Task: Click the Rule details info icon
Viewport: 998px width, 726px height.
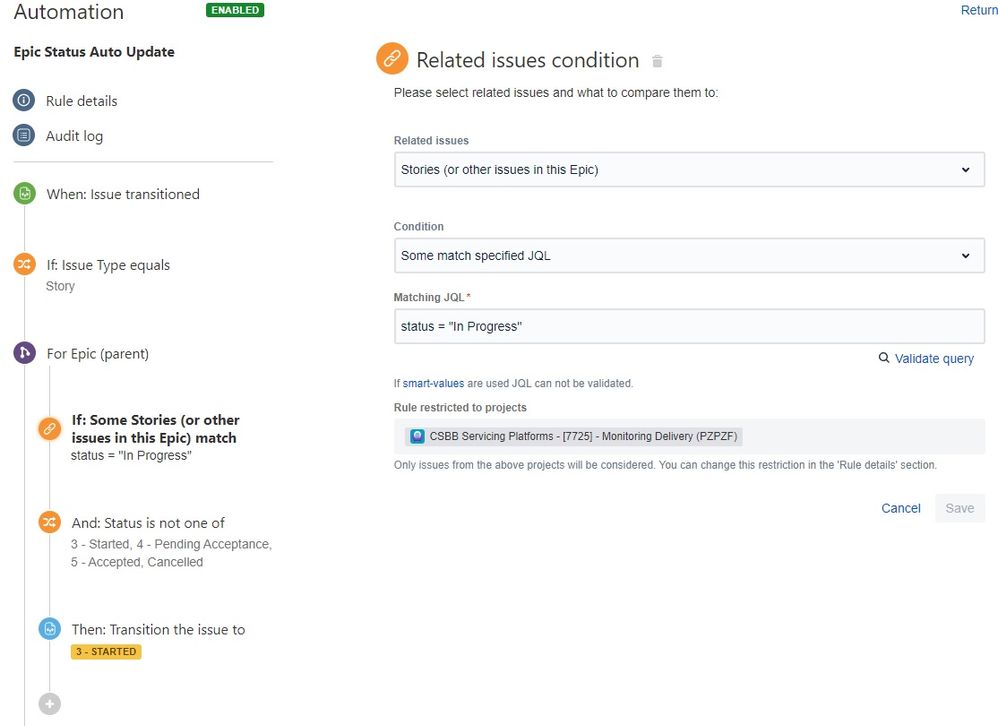Action: coord(24,101)
